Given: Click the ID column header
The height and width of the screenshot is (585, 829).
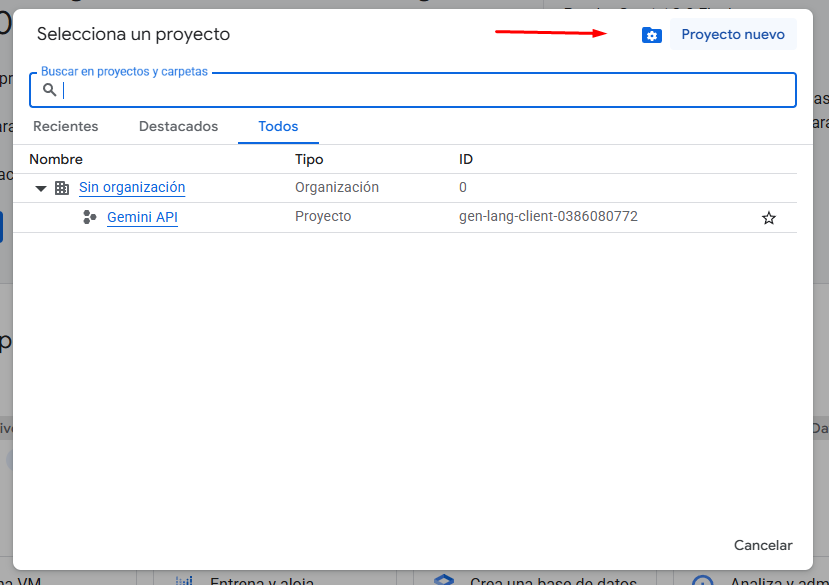Looking at the screenshot, I should tap(466, 159).
